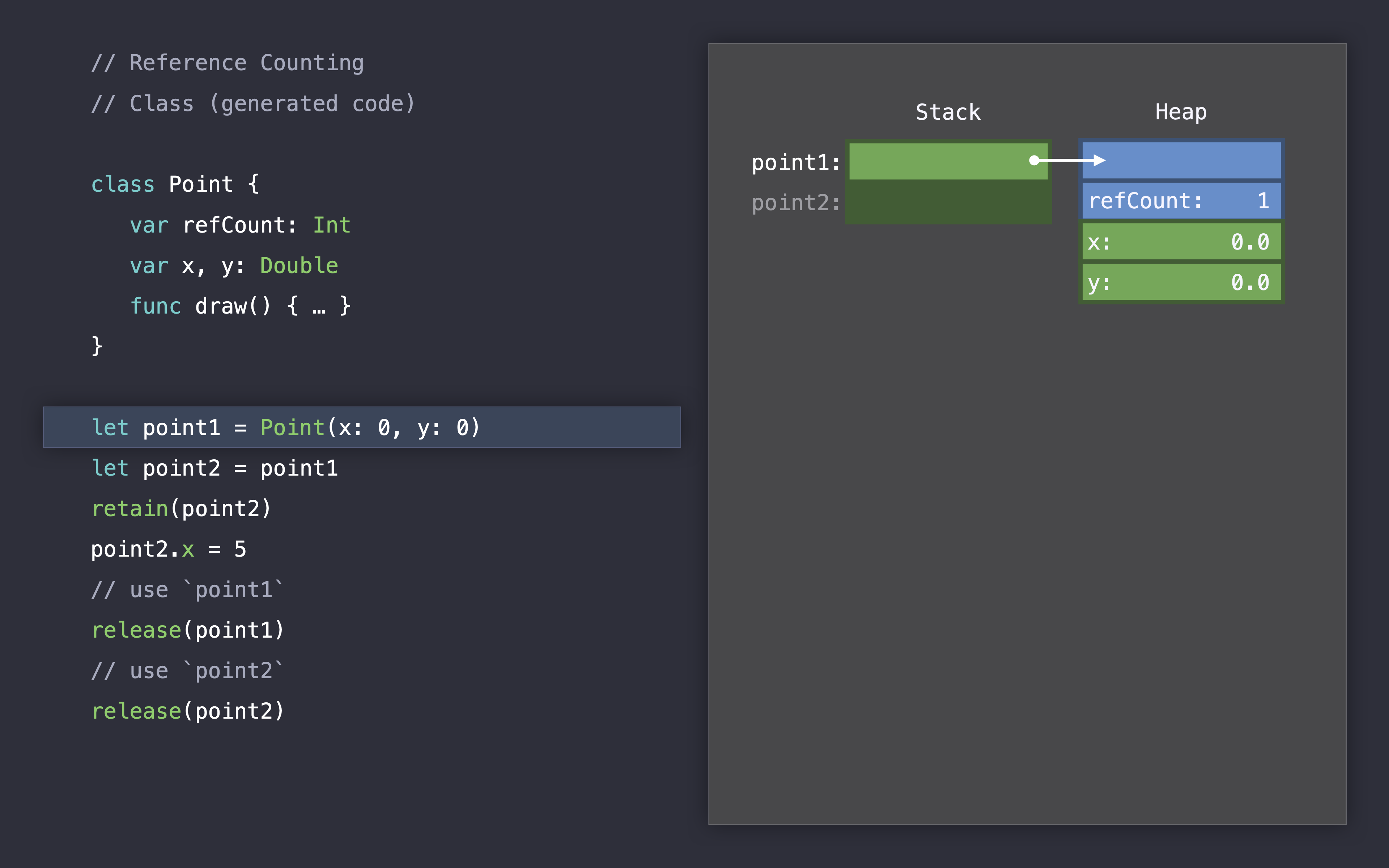Image resolution: width=1389 pixels, height=868 pixels.
Task: Click the class Point declaration line
Action: [175, 184]
